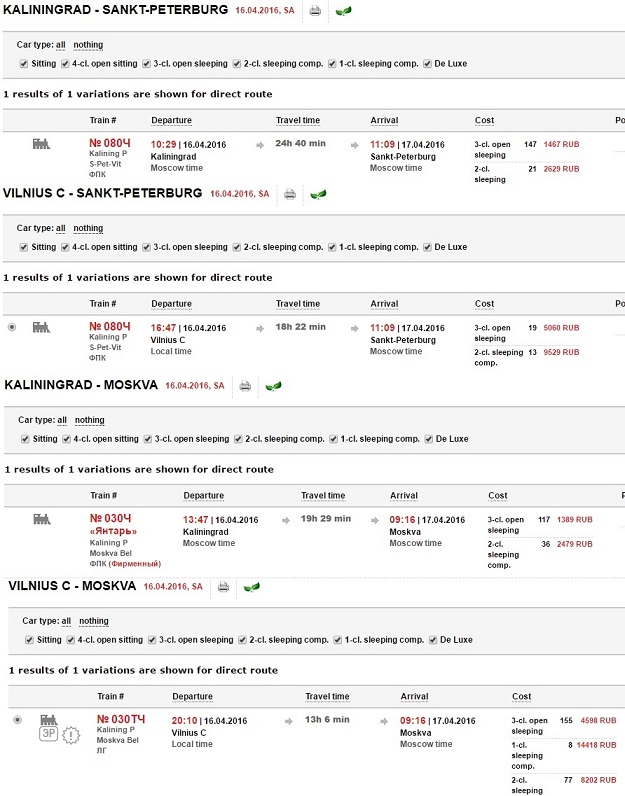Sort Kaliningrad - Sankt-Peterburg results by Departure
Viewport: 625px width, 796px height.
click(171, 120)
